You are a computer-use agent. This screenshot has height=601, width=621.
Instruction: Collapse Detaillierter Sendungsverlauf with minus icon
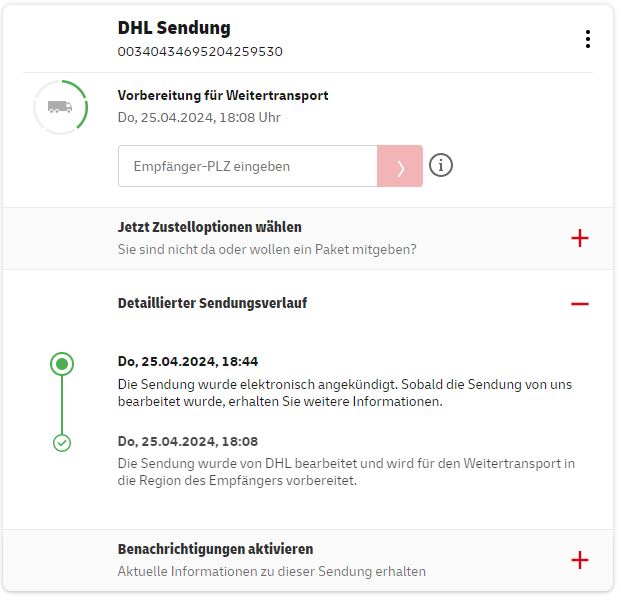[580, 304]
